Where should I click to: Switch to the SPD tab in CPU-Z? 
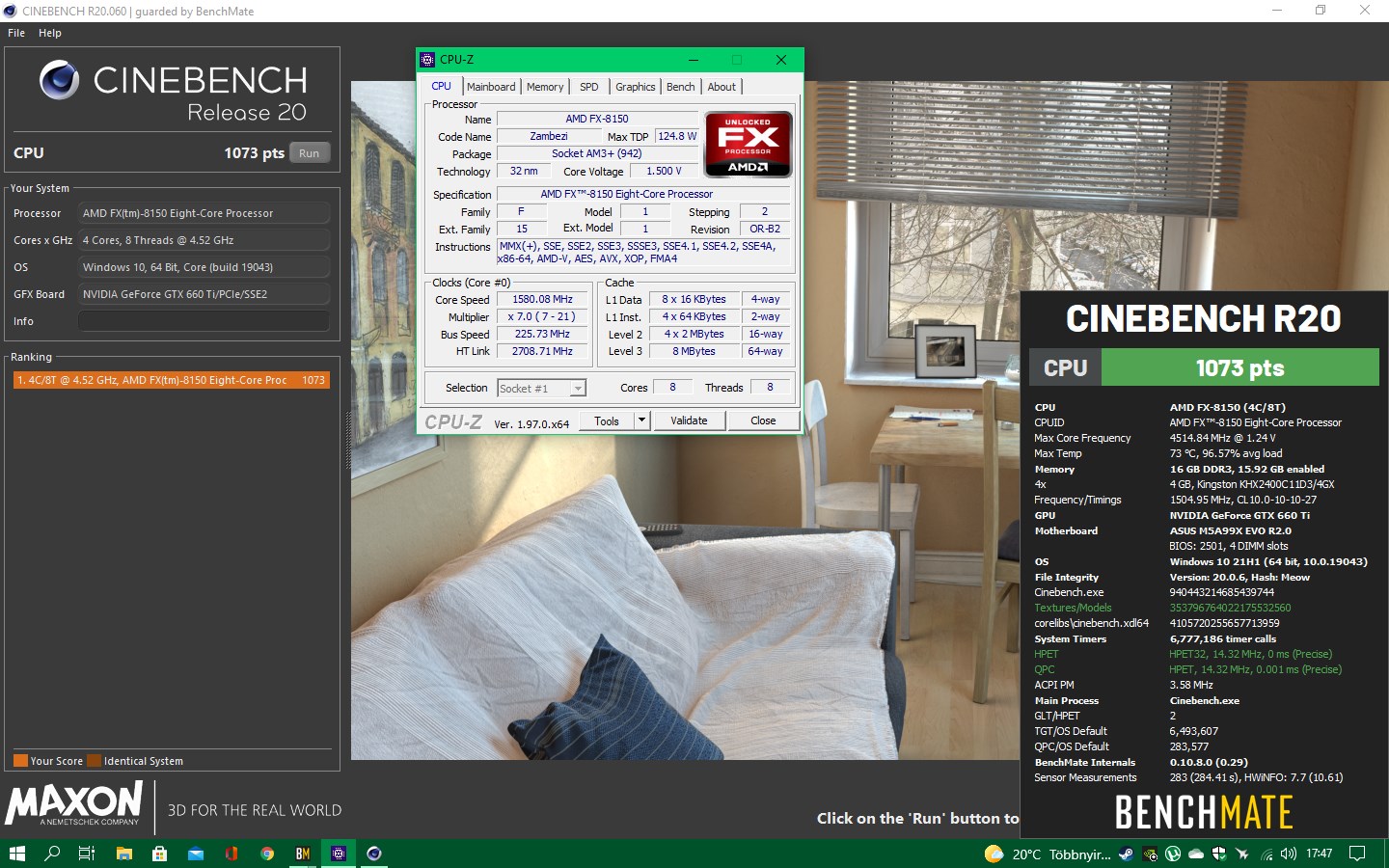click(x=589, y=87)
